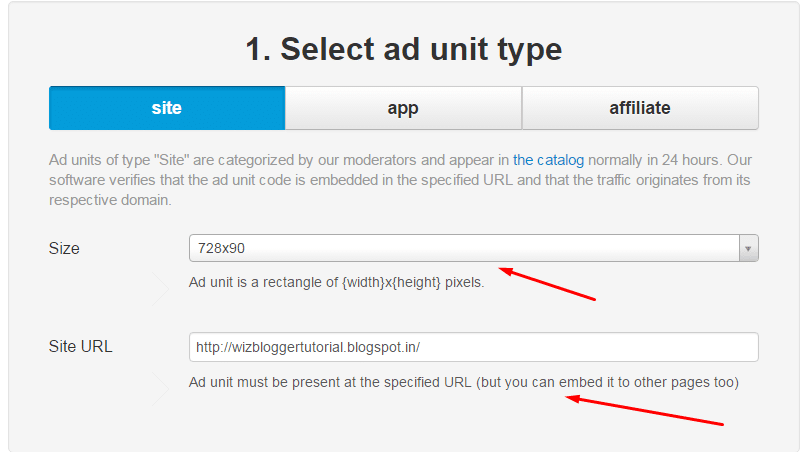The height and width of the screenshot is (452, 809).
Task: Open the "affiliate" ad unit tab
Action: pyautogui.click(x=640, y=108)
